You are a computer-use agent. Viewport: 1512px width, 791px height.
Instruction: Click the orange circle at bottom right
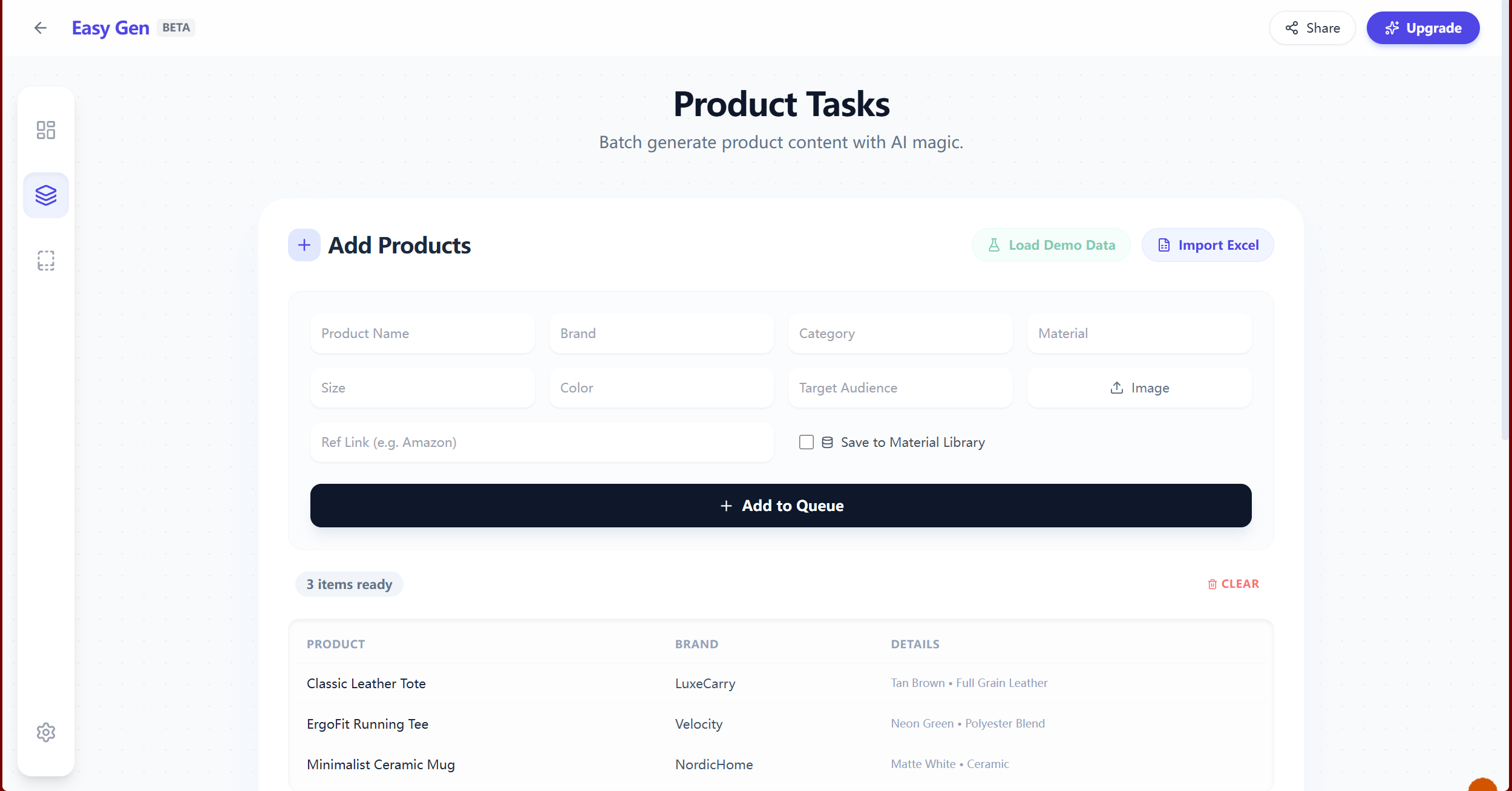(1482, 785)
